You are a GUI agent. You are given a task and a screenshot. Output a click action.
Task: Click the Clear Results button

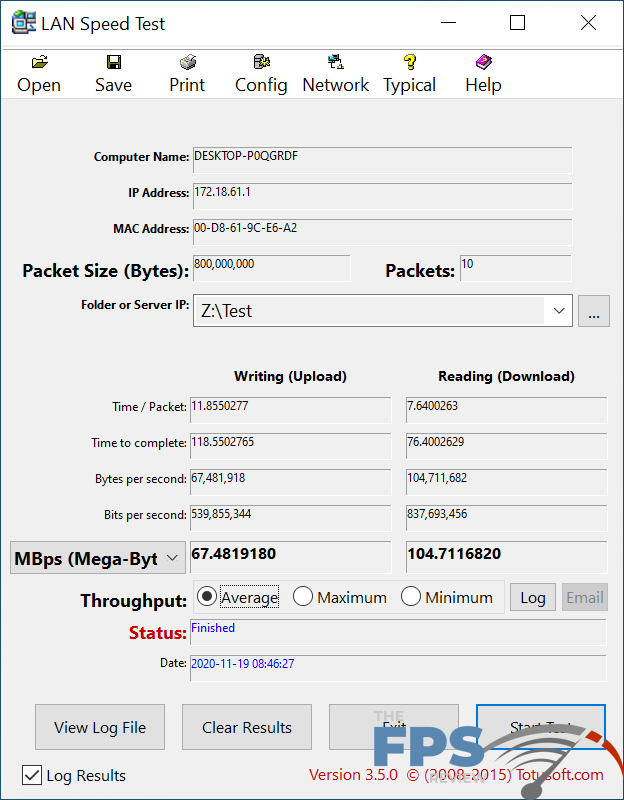click(x=247, y=727)
